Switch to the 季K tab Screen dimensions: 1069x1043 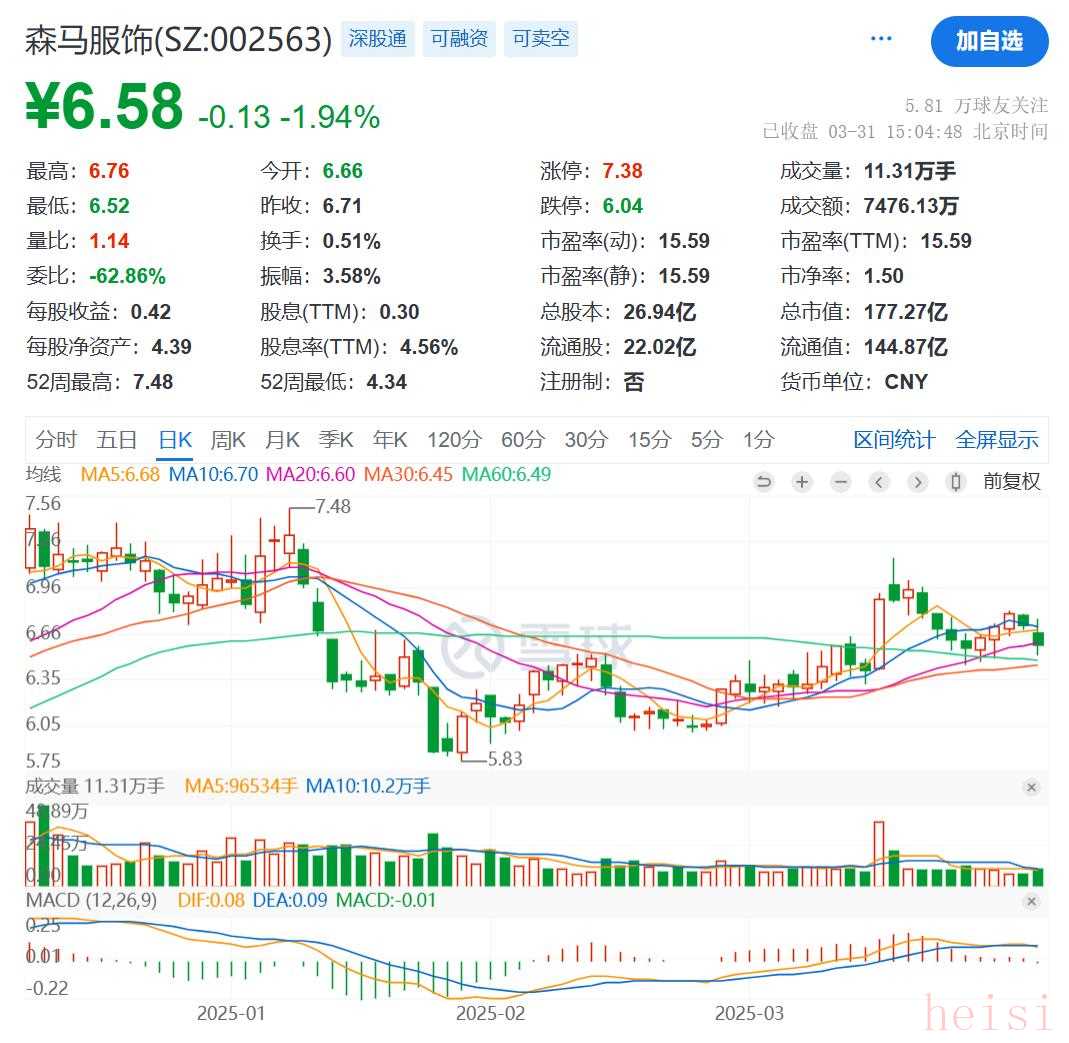coord(336,440)
